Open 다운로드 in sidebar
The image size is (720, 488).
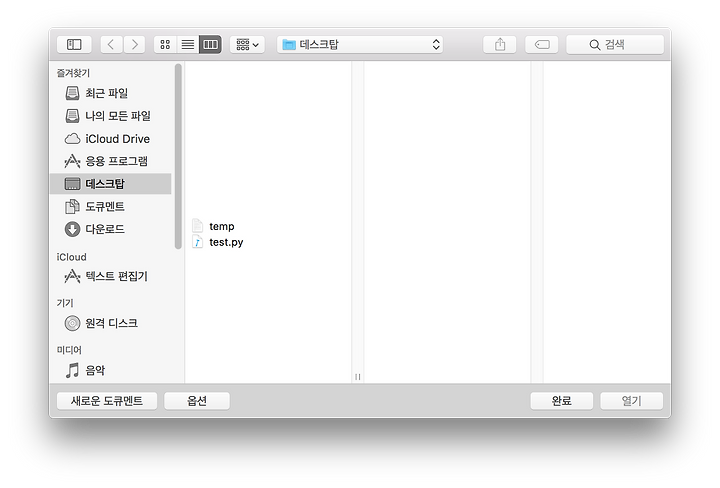pyautogui.click(x=111, y=229)
